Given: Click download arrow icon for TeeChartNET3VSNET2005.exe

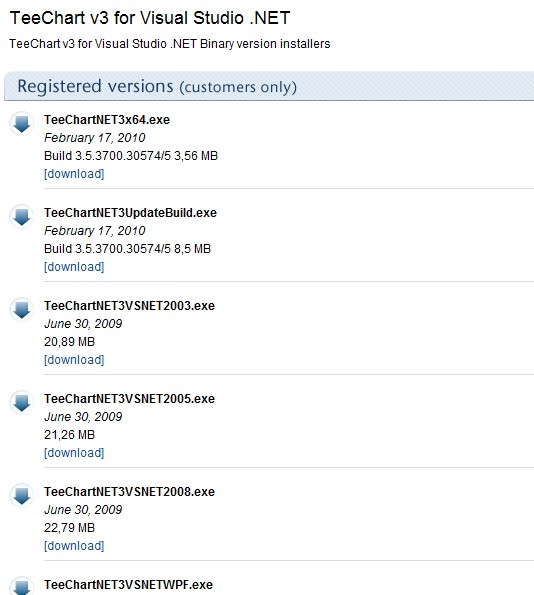Looking at the screenshot, I should click(x=22, y=402).
